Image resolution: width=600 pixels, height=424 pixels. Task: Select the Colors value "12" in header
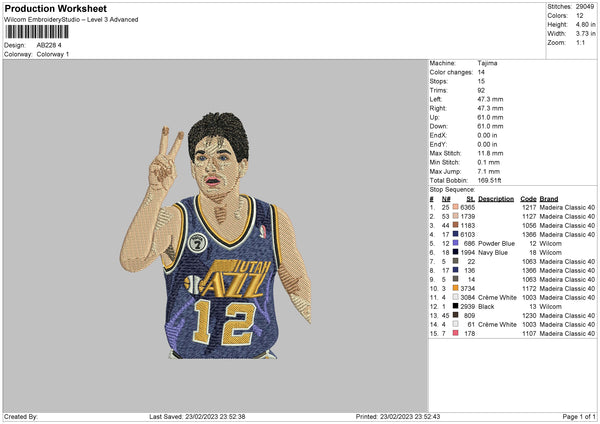coord(580,16)
